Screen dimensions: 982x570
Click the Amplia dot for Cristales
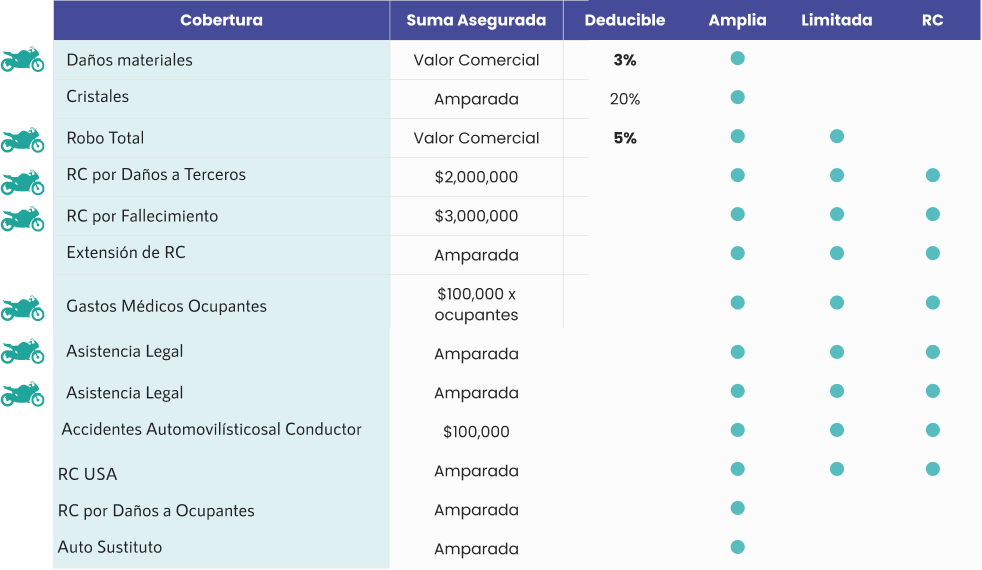tap(737, 97)
